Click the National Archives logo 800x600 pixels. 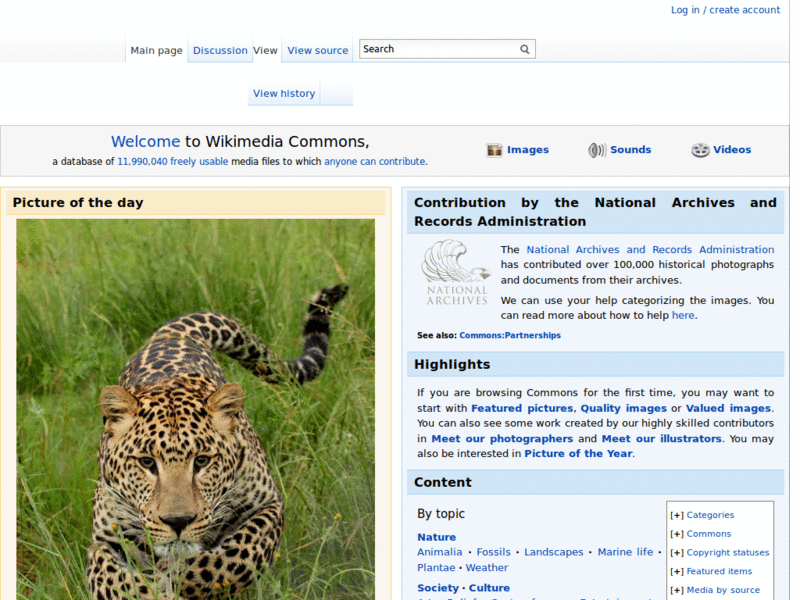pyautogui.click(x=456, y=273)
